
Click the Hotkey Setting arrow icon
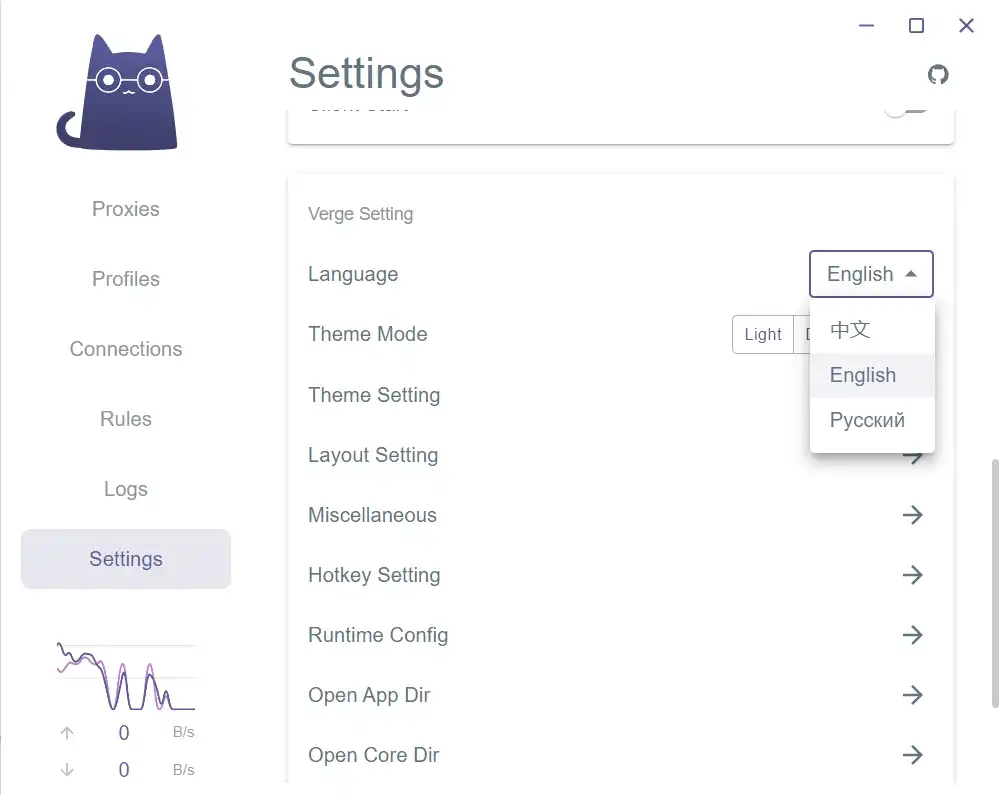coord(912,575)
